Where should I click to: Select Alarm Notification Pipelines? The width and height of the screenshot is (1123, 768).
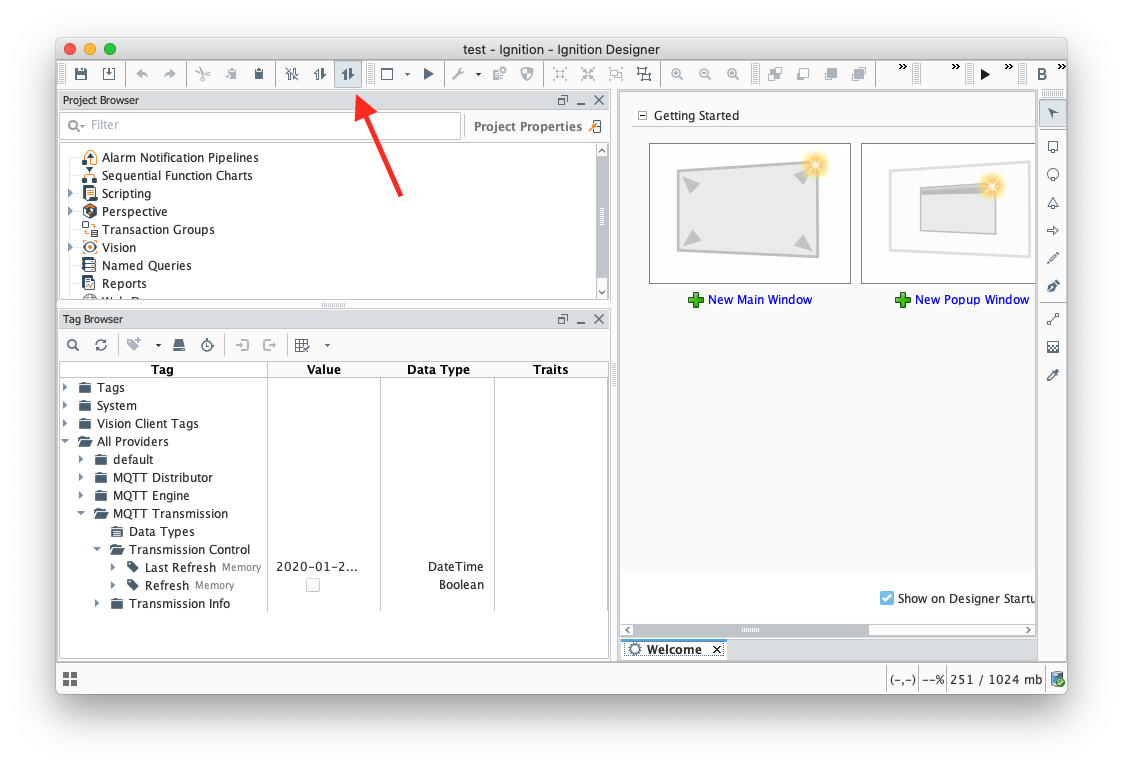coord(180,158)
